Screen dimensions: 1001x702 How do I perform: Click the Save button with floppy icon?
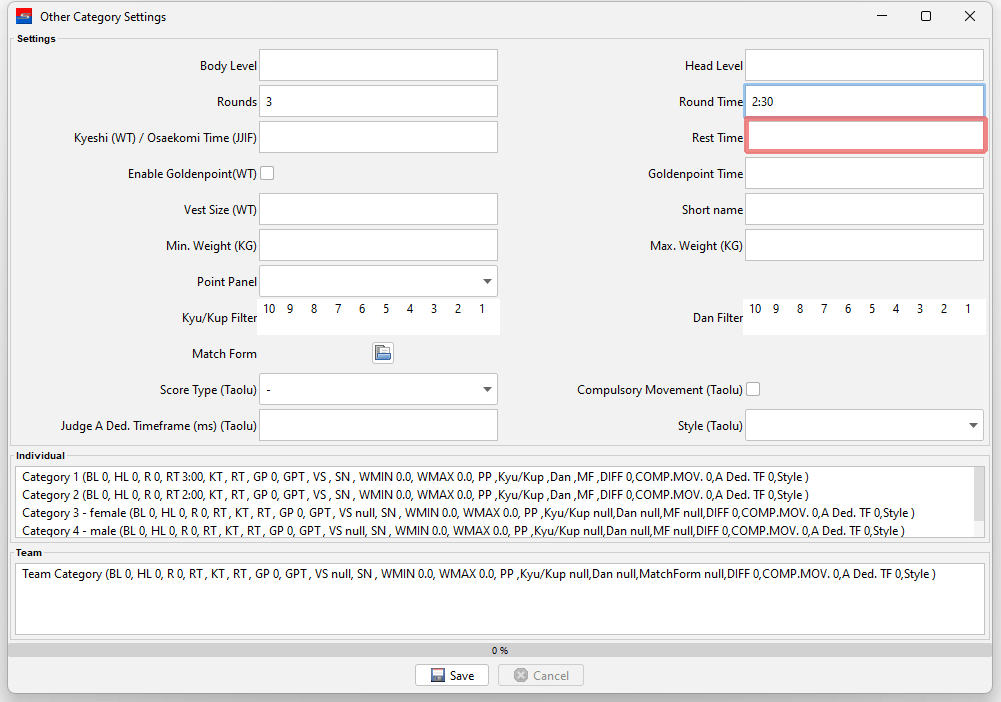[451, 675]
